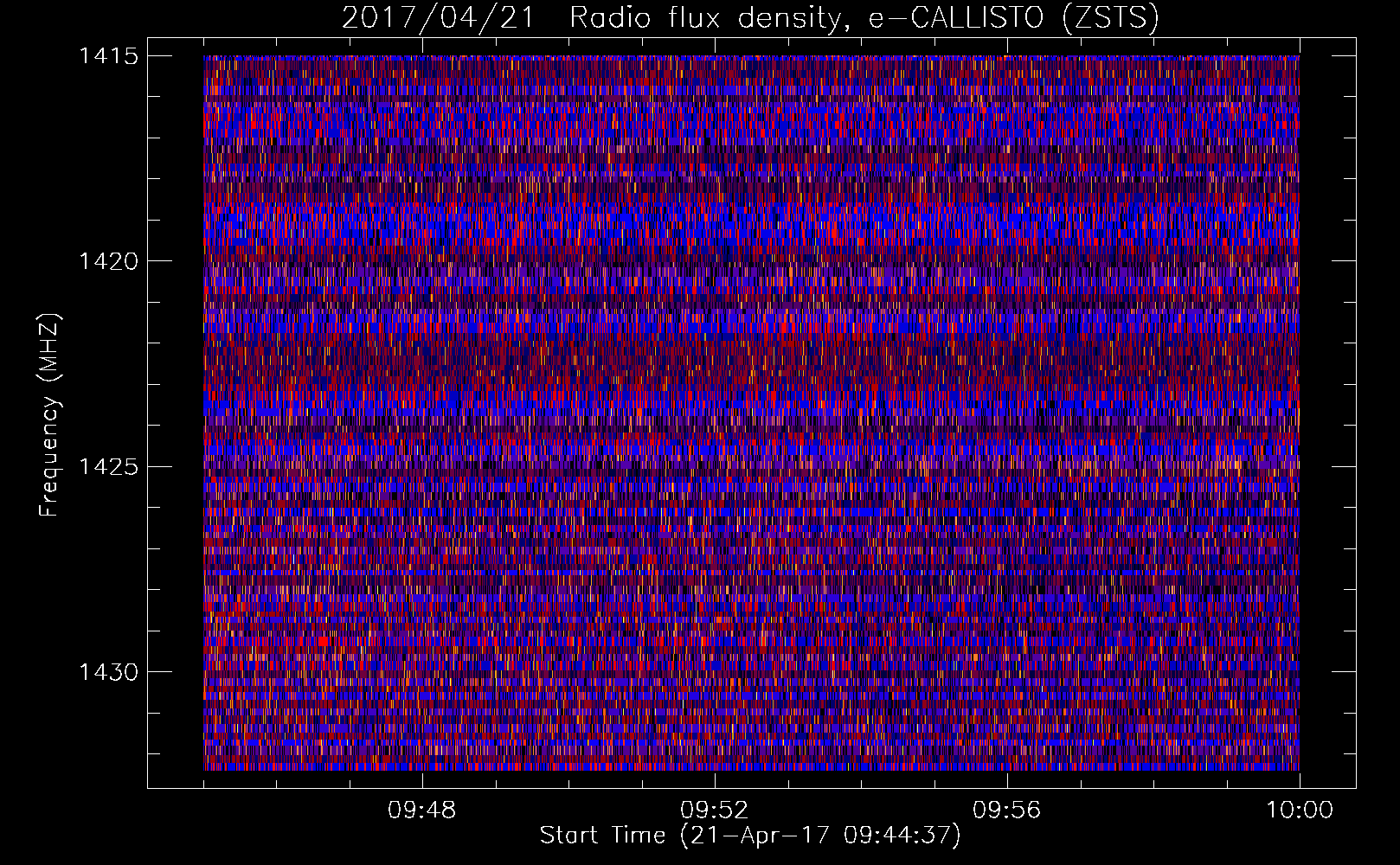This screenshot has height=865, width=1400.
Task: Click the 09:48 time axis label
Action: [x=422, y=811]
